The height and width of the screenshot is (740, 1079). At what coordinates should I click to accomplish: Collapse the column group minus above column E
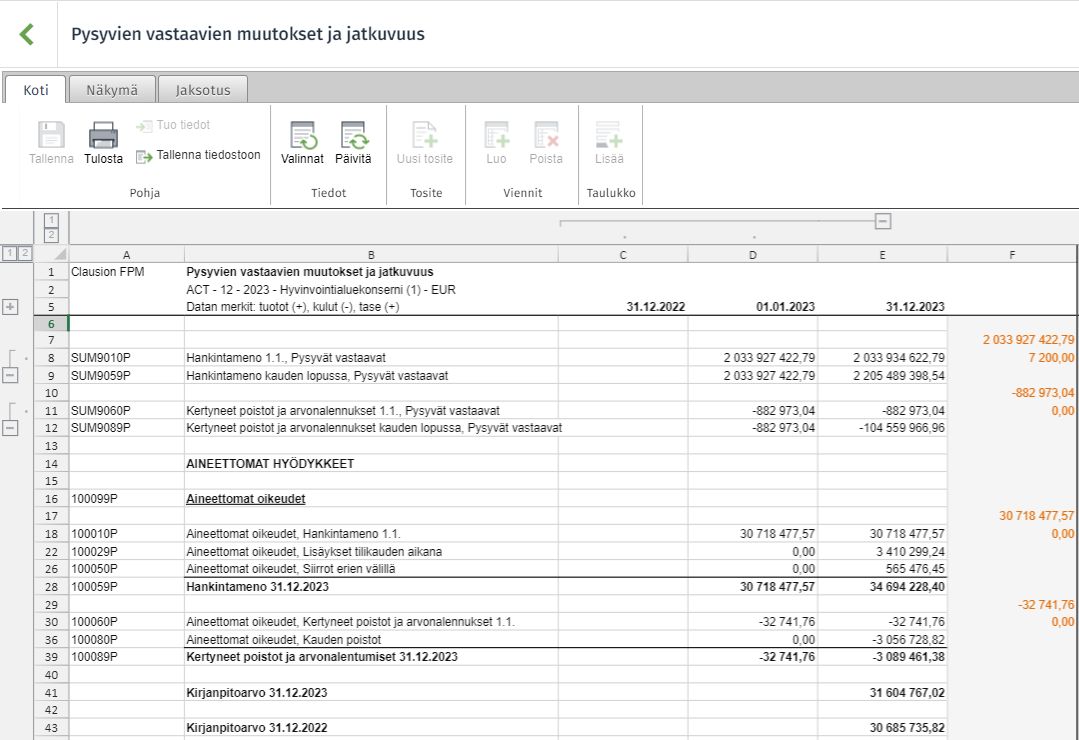pos(883,221)
